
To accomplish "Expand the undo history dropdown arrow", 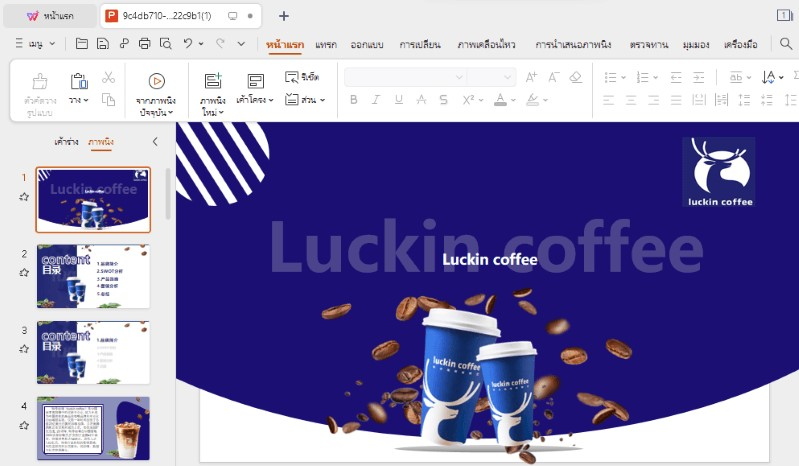I will point(201,44).
